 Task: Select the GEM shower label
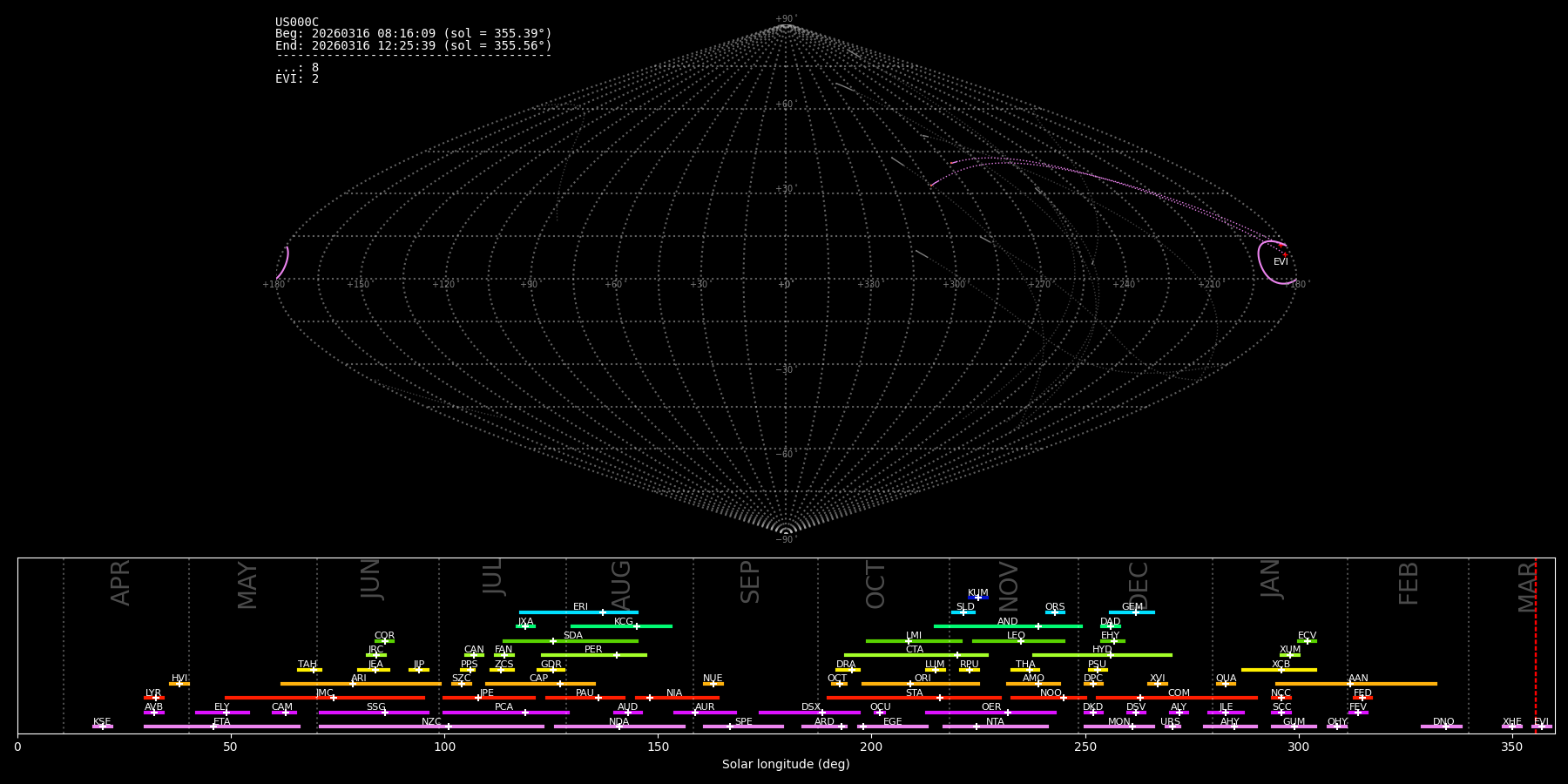click(1132, 607)
